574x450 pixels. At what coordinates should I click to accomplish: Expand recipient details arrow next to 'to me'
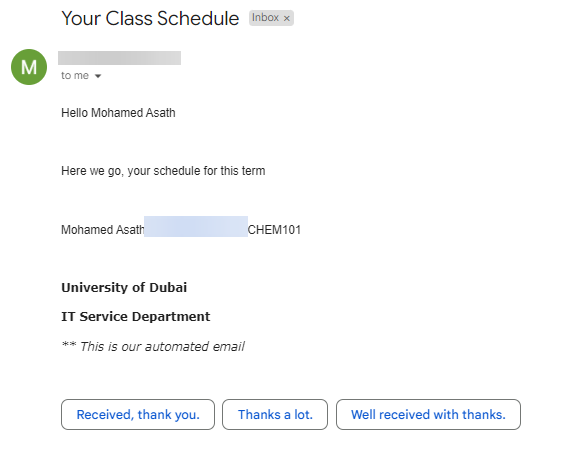[x=98, y=76]
